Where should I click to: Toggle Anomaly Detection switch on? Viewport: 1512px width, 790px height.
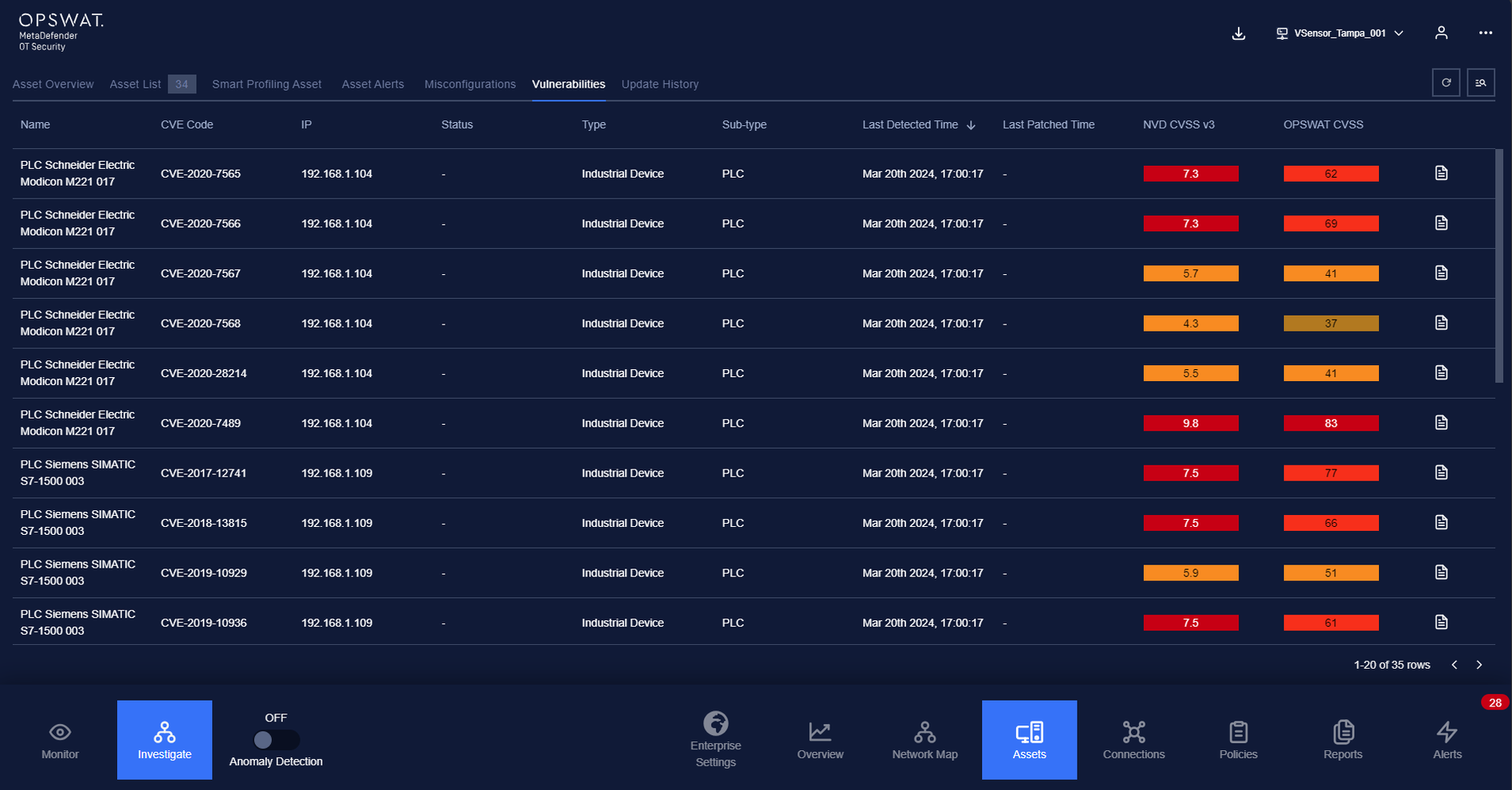[276, 741]
